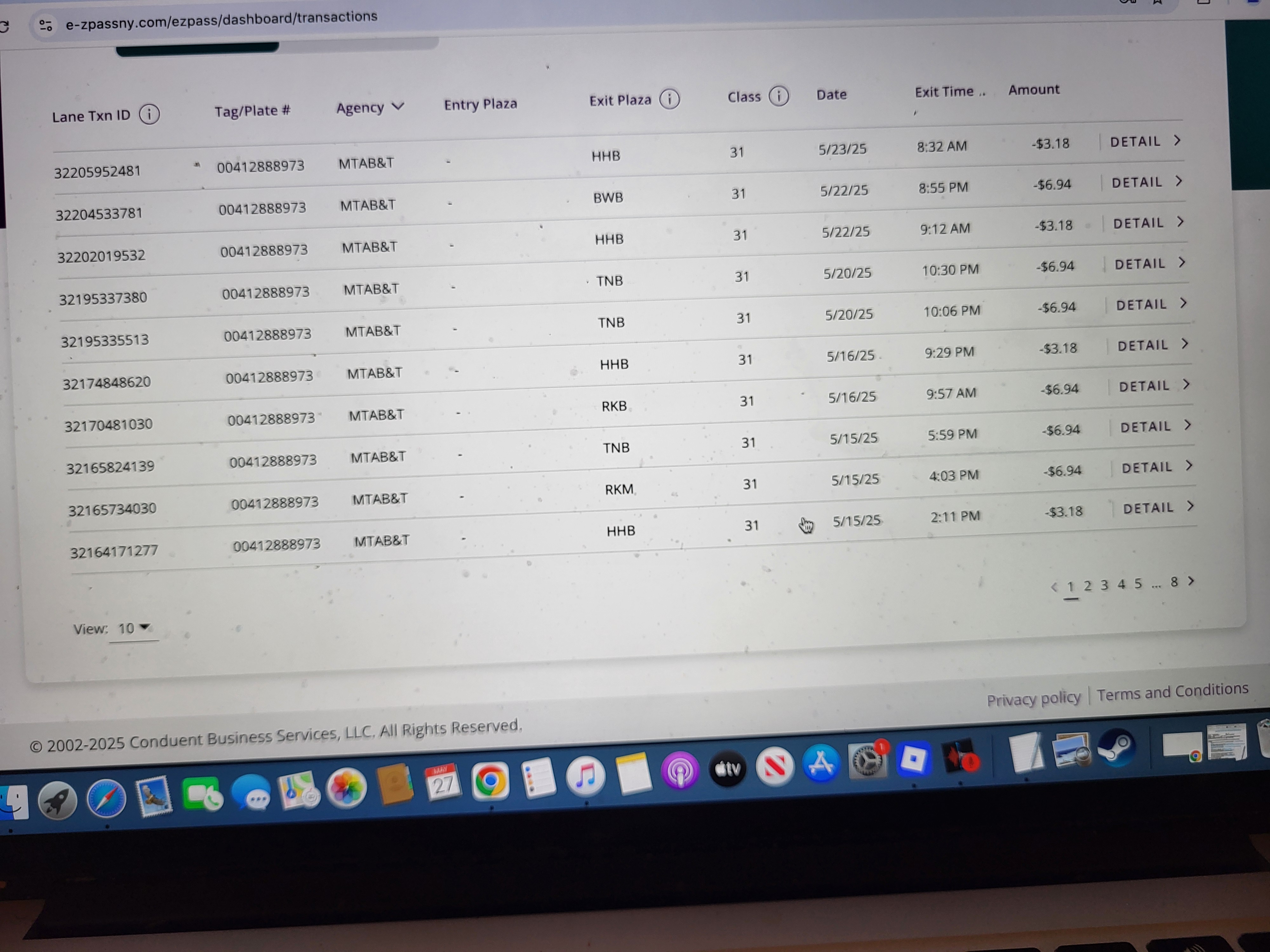1270x952 pixels.
Task: Open site settings icon in address bar
Action: 46,25
